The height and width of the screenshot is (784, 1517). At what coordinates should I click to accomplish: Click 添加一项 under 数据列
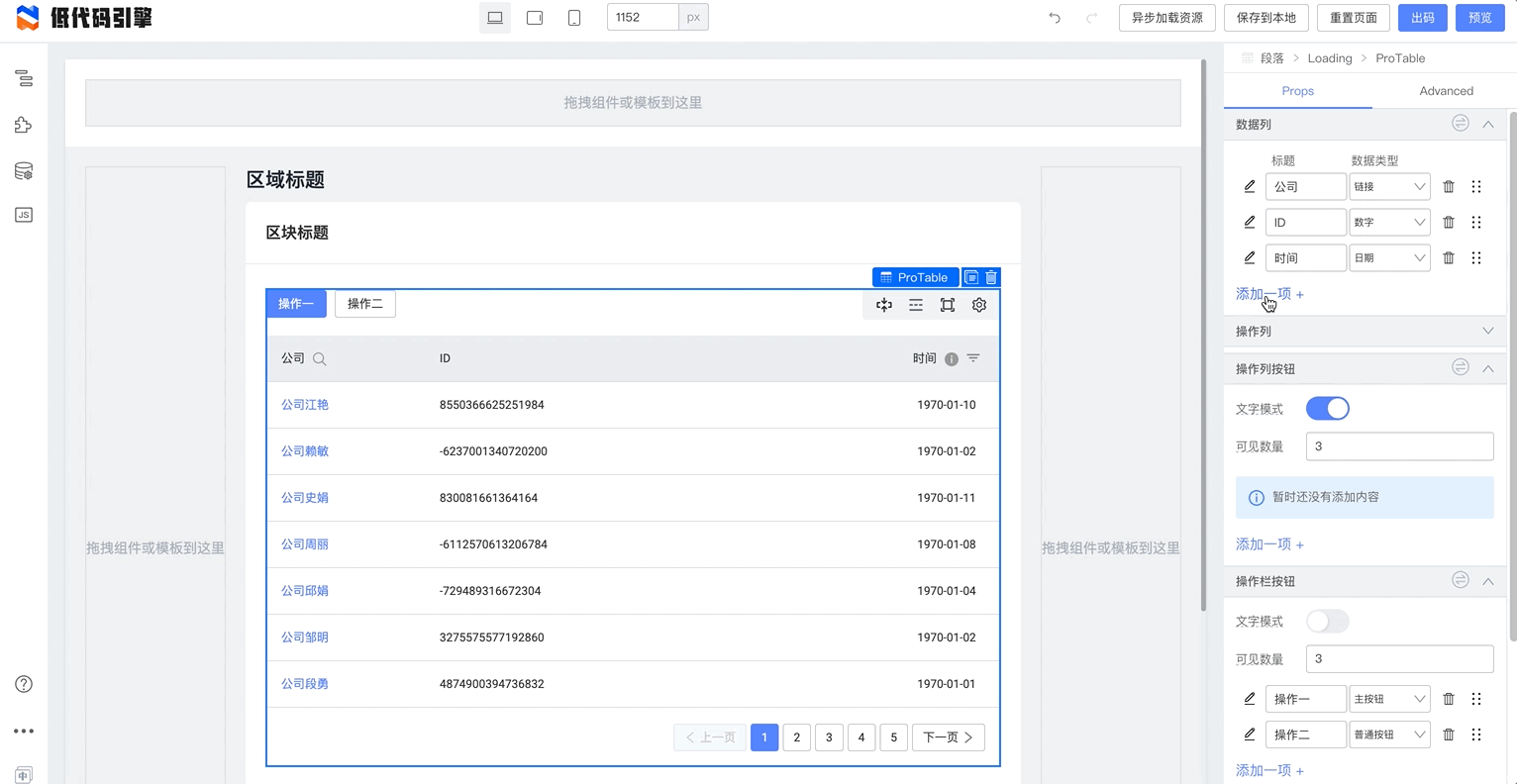point(1269,294)
